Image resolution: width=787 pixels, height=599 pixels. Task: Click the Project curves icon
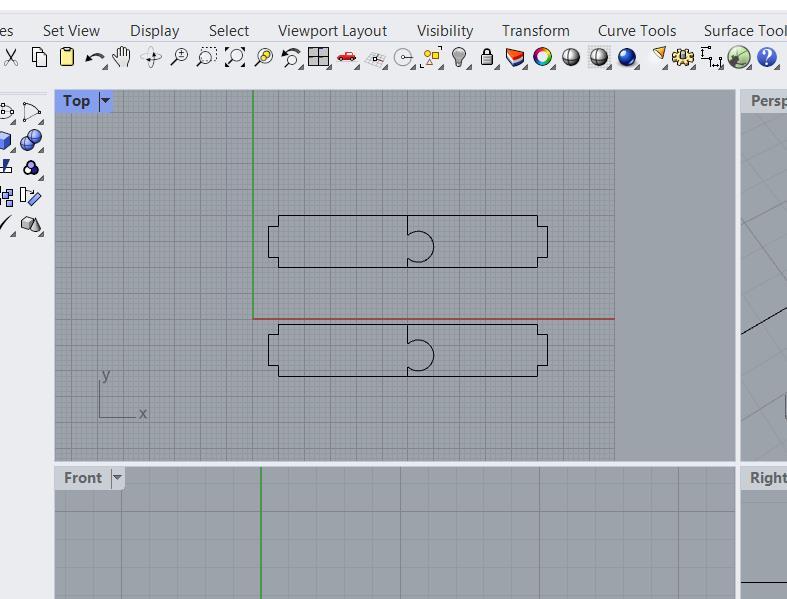[x=6, y=167]
